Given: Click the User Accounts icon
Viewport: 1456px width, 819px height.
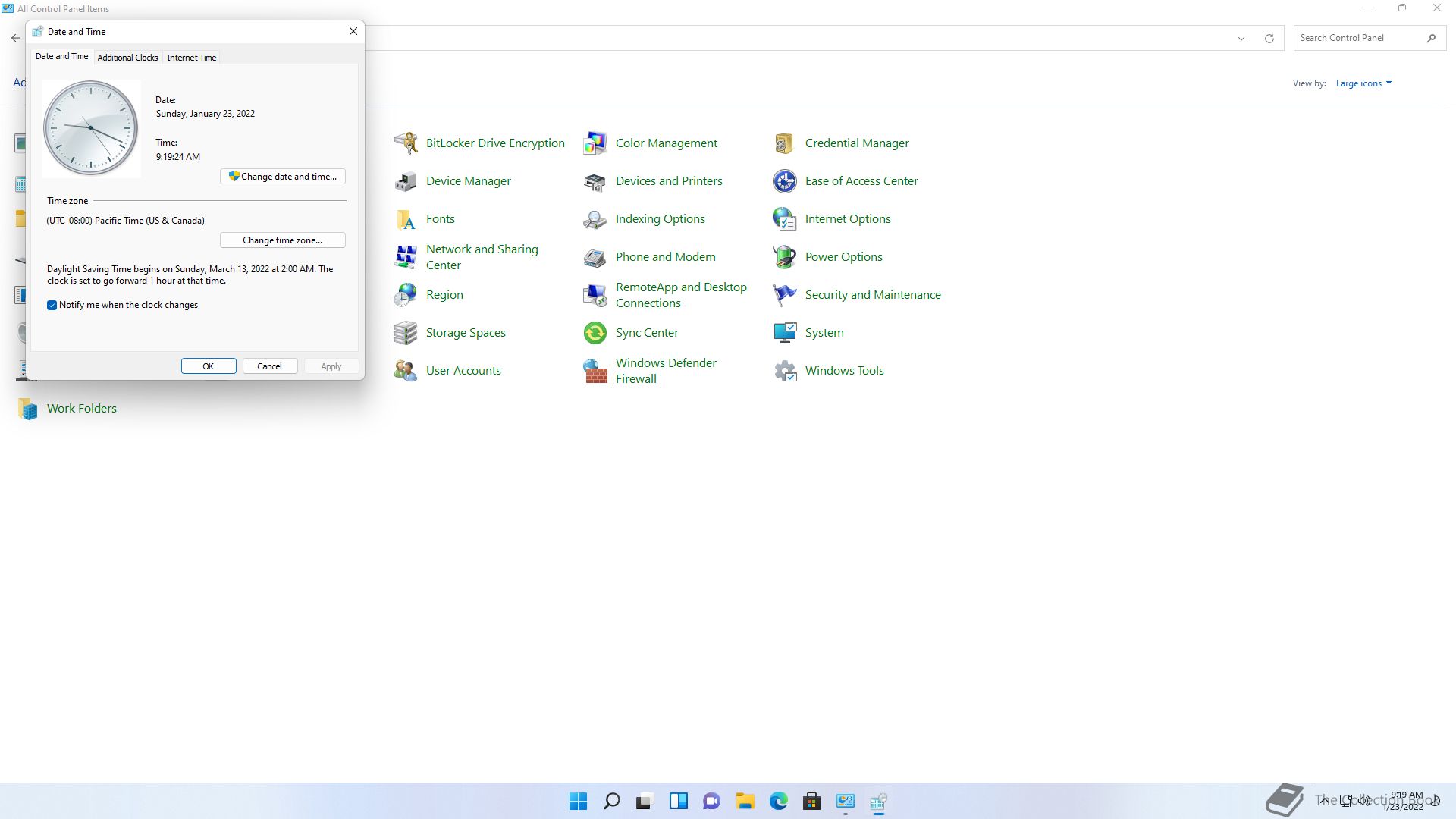Looking at the screenshot, I should click(x=406, y=370).
